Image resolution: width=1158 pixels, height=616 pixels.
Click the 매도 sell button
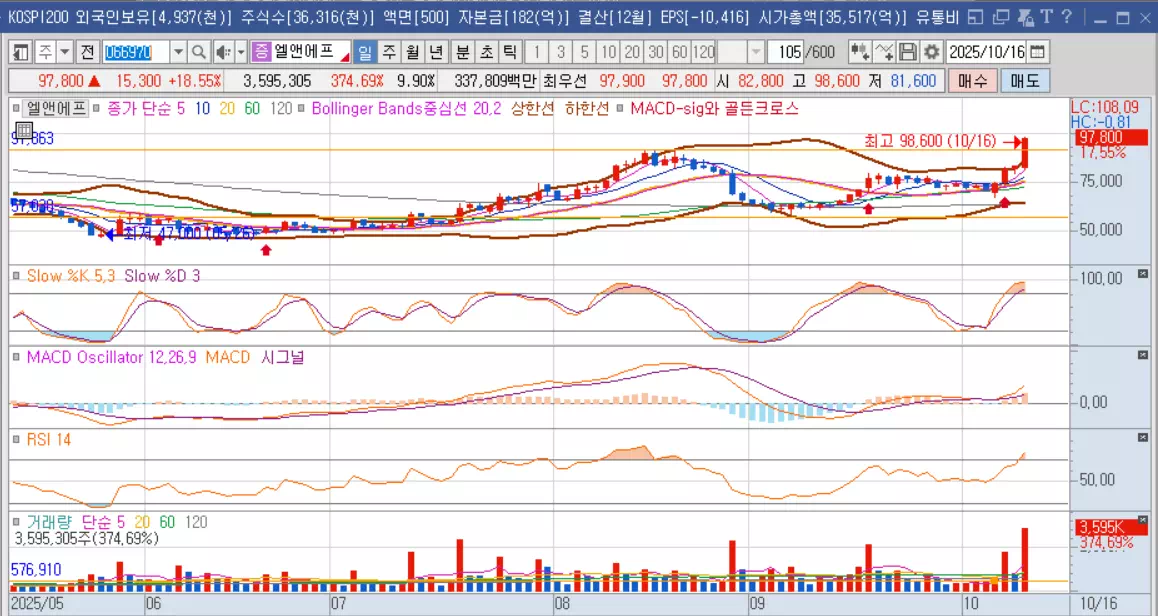tap(1025, 81)
